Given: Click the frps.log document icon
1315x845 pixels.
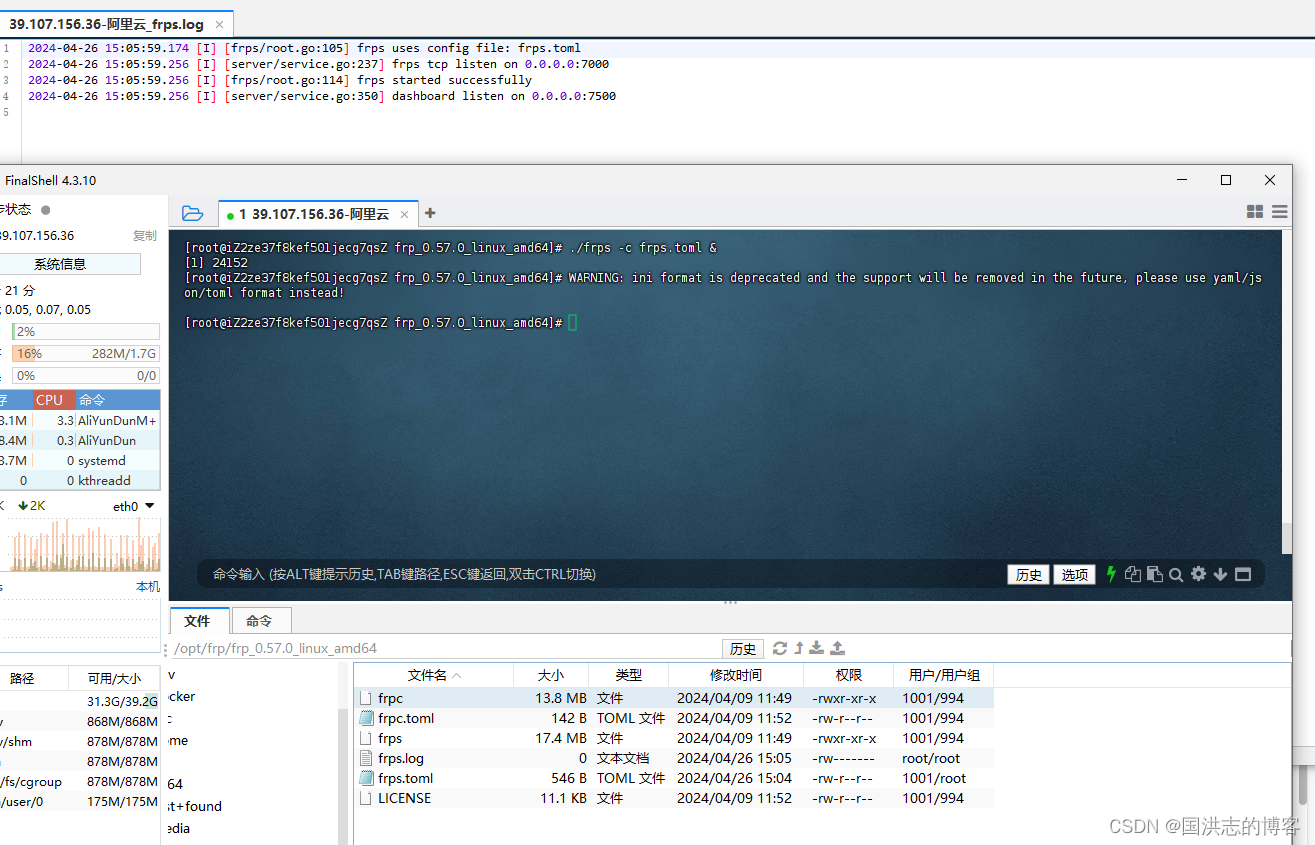Looking at the screenshot, I should [x=366, y=758].
